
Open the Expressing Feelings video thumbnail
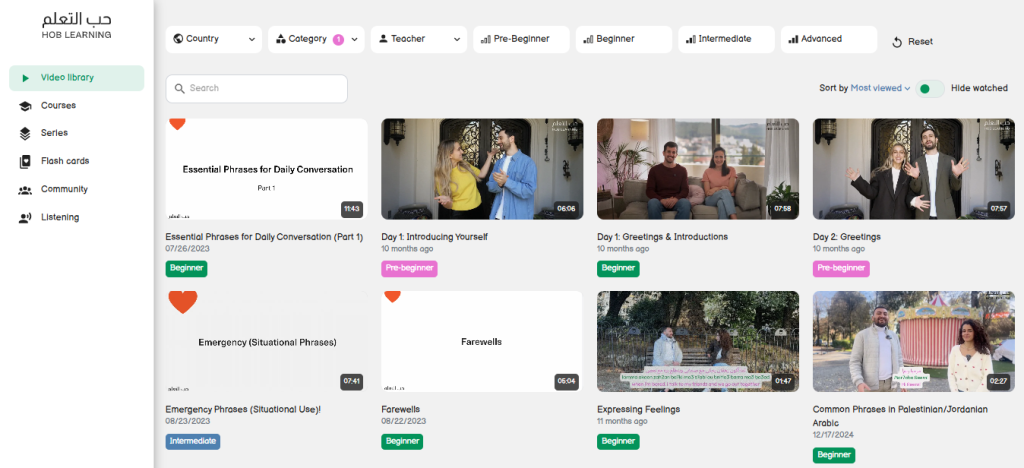point(697,341)
